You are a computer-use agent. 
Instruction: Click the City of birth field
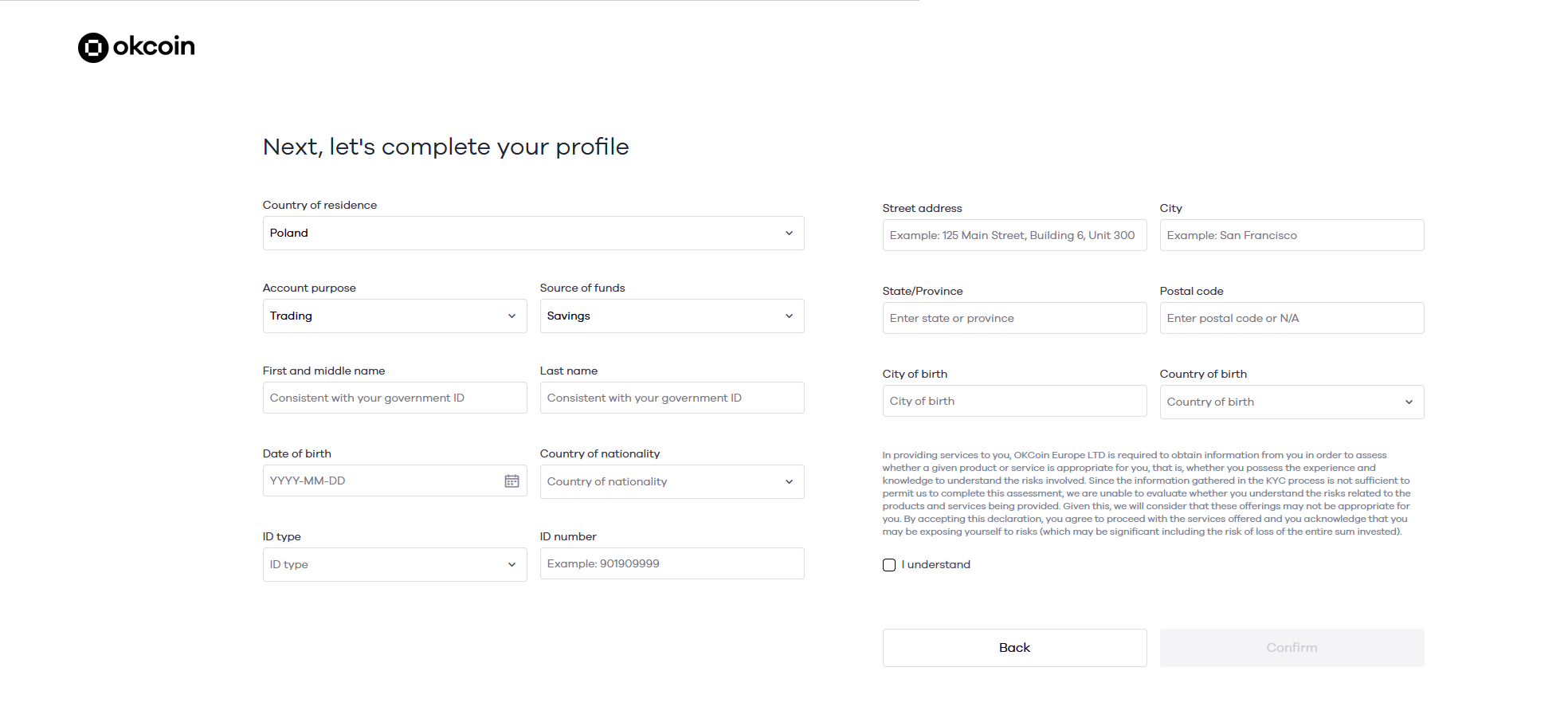(1014, 402)
